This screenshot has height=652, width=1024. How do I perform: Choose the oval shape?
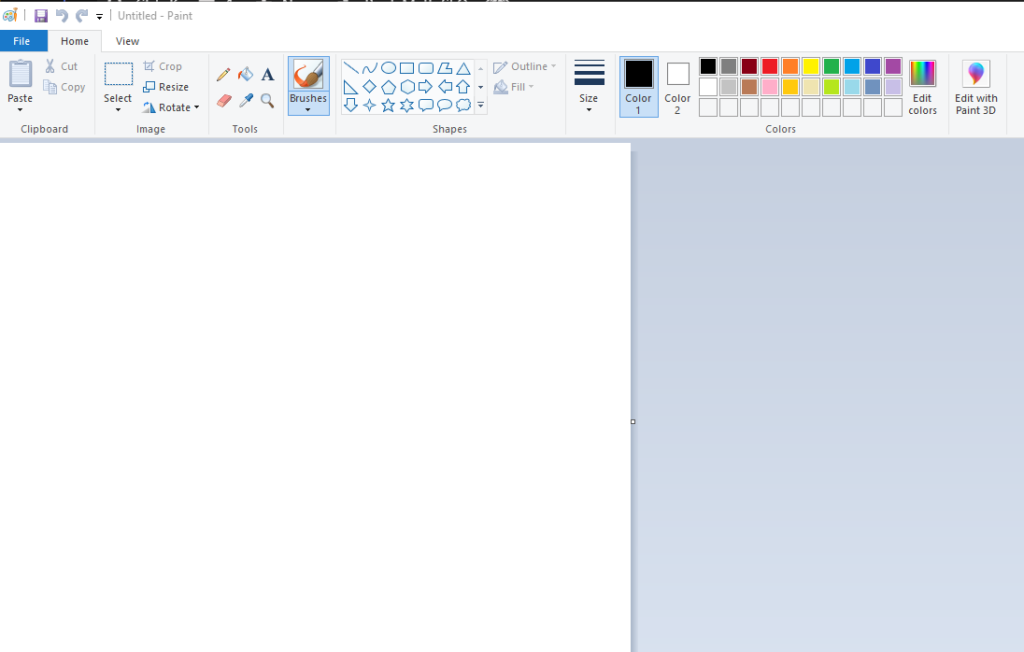coord(388,68)
